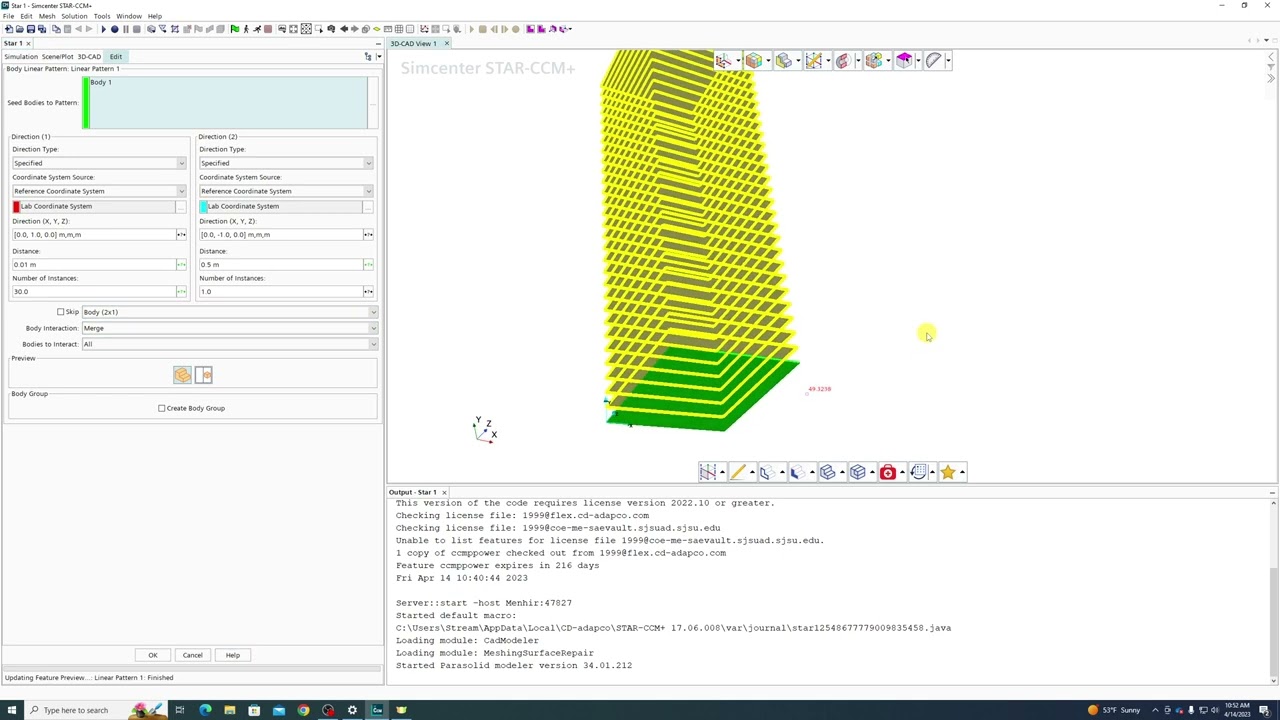Click the sketch plane pencil-grid icon in top toolbar

tap(813, 61)
